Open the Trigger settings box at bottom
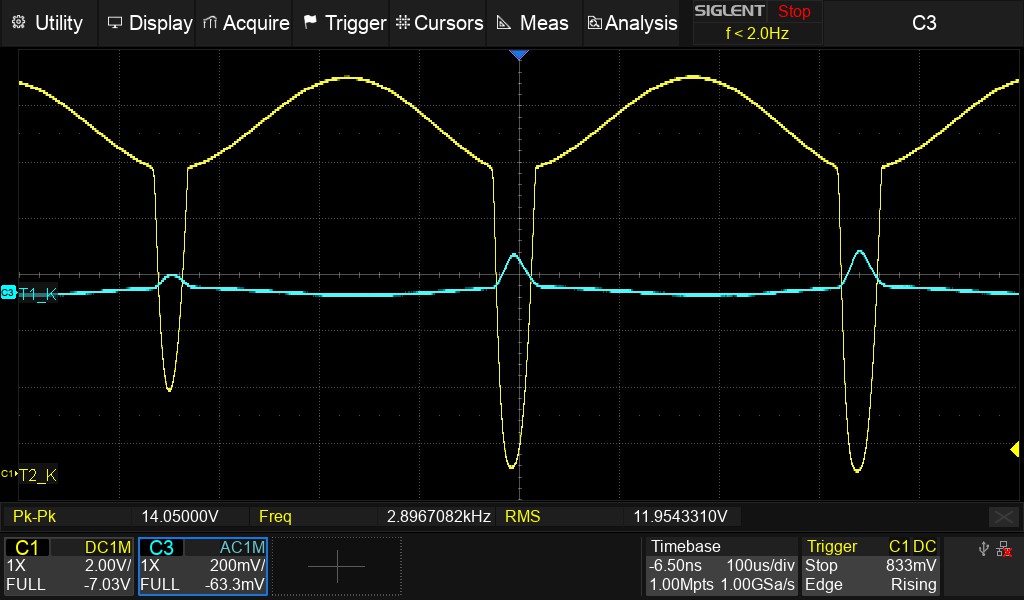The height and width of the screenshot is (600, 1024). click(x=871, y=566)
